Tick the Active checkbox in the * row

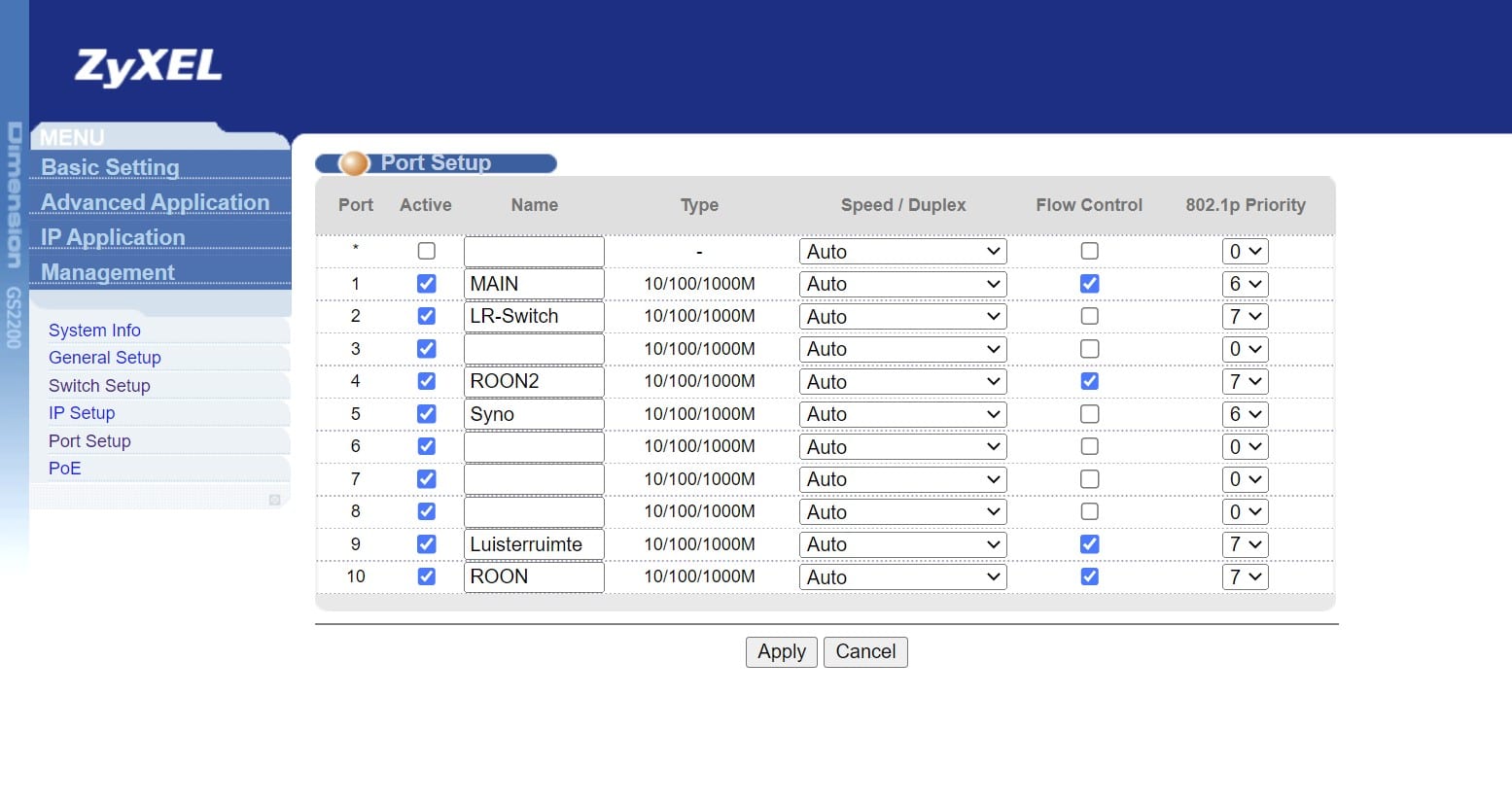coord(426,251)
